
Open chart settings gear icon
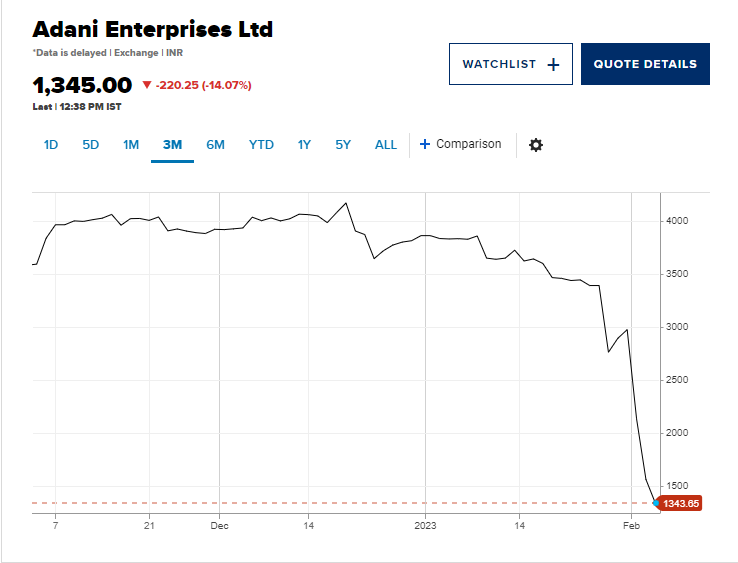point(536,145)
